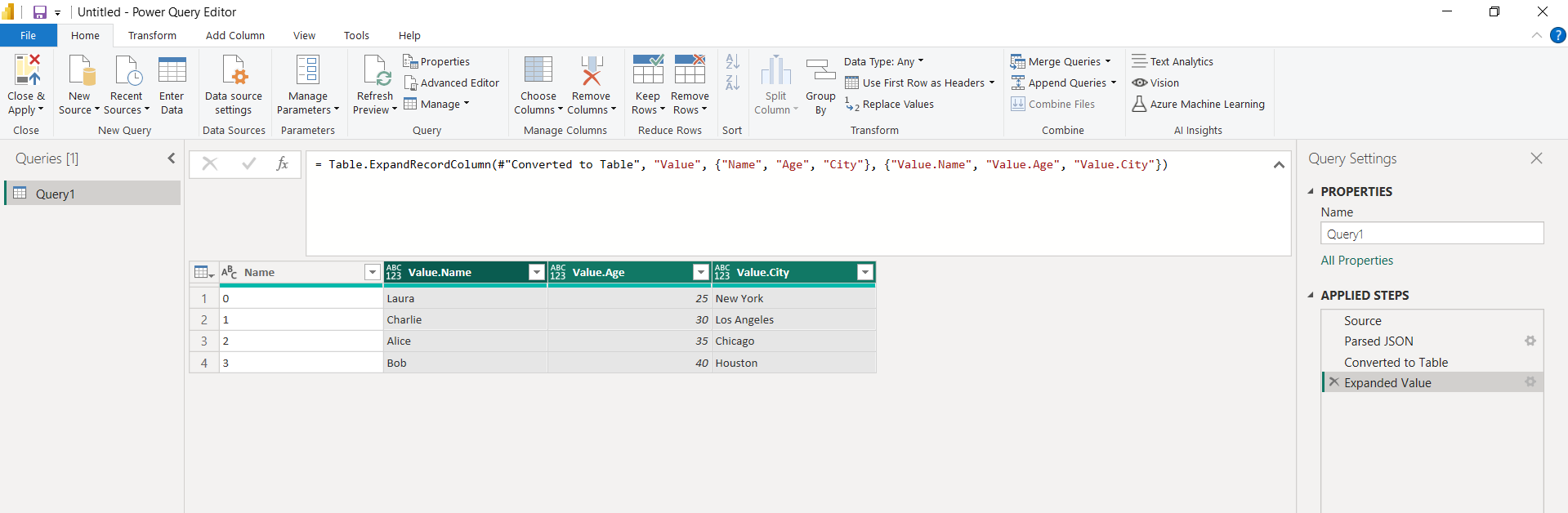Image resolution: width=1568 pixels, height=513 pixels.
Task: Click the Save icon in title bar
Action: tap(39, 12)
